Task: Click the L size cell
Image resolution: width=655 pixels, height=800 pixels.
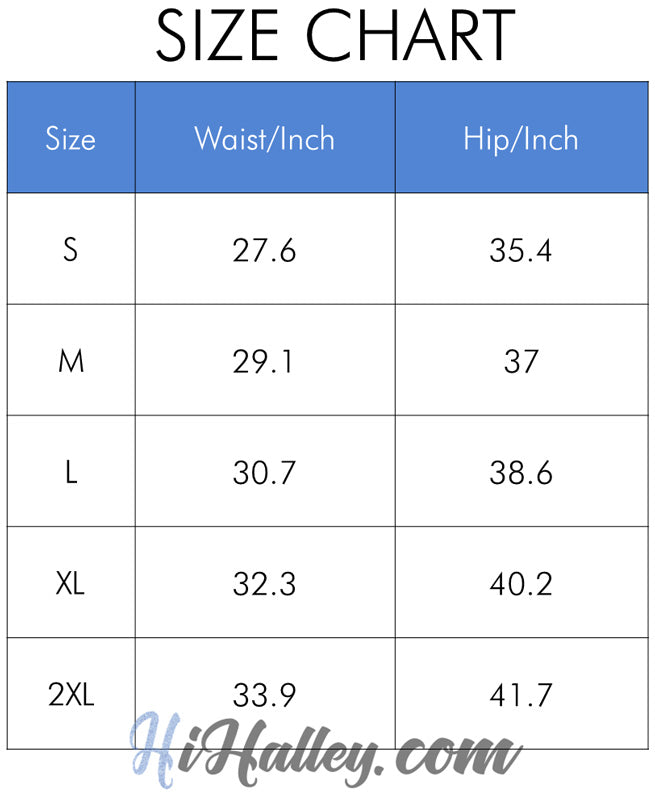Action: pyautogui.click(x=71, y=471)
